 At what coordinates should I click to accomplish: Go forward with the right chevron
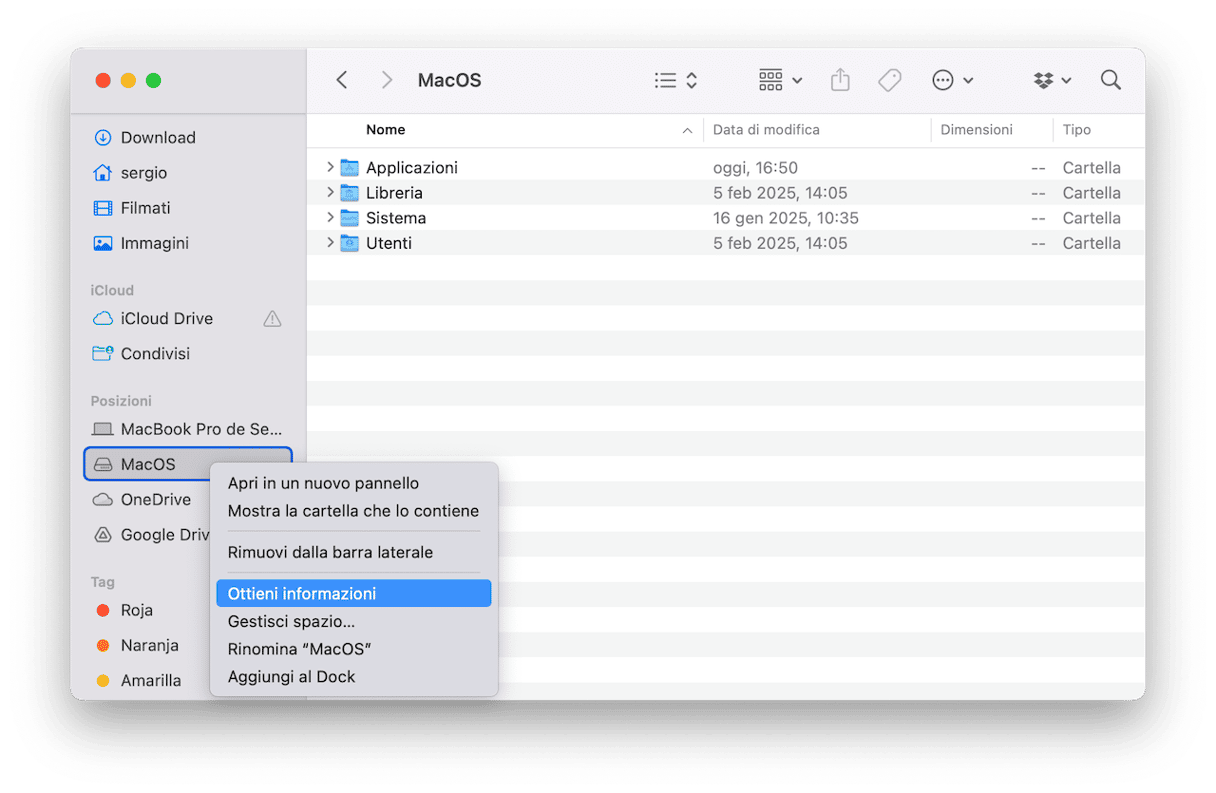point(388,80)
